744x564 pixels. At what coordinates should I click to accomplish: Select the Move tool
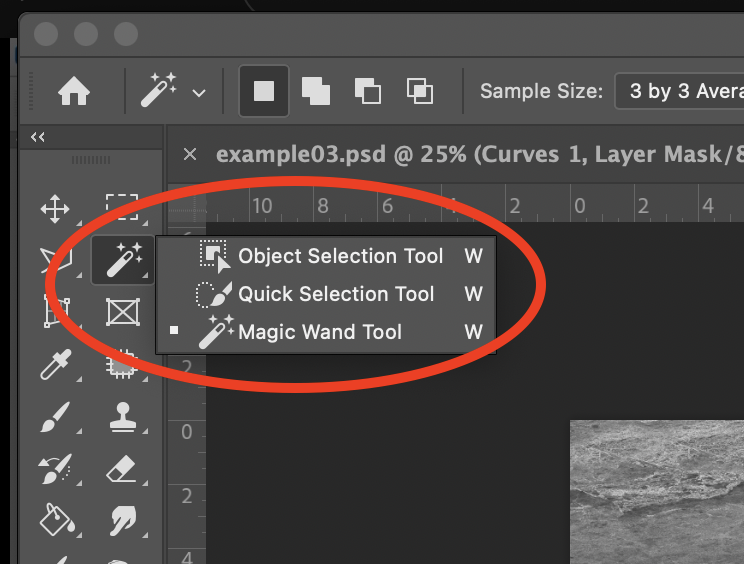click(54, 209)
